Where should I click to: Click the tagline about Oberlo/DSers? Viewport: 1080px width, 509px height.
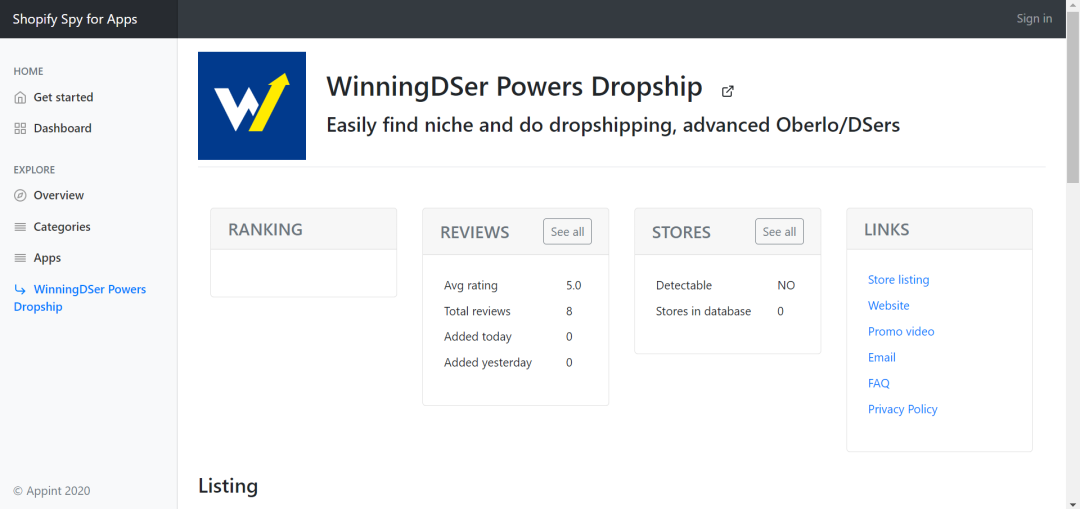point(613,125)
